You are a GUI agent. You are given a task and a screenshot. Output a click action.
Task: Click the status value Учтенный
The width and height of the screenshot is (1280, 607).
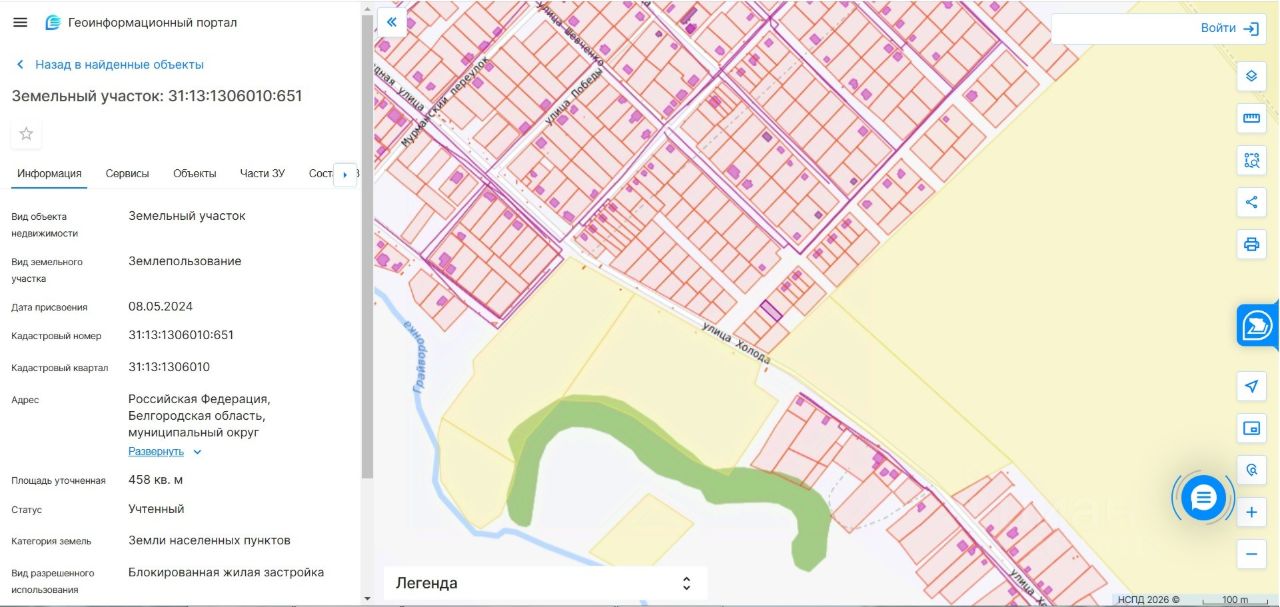coord(156,509)
